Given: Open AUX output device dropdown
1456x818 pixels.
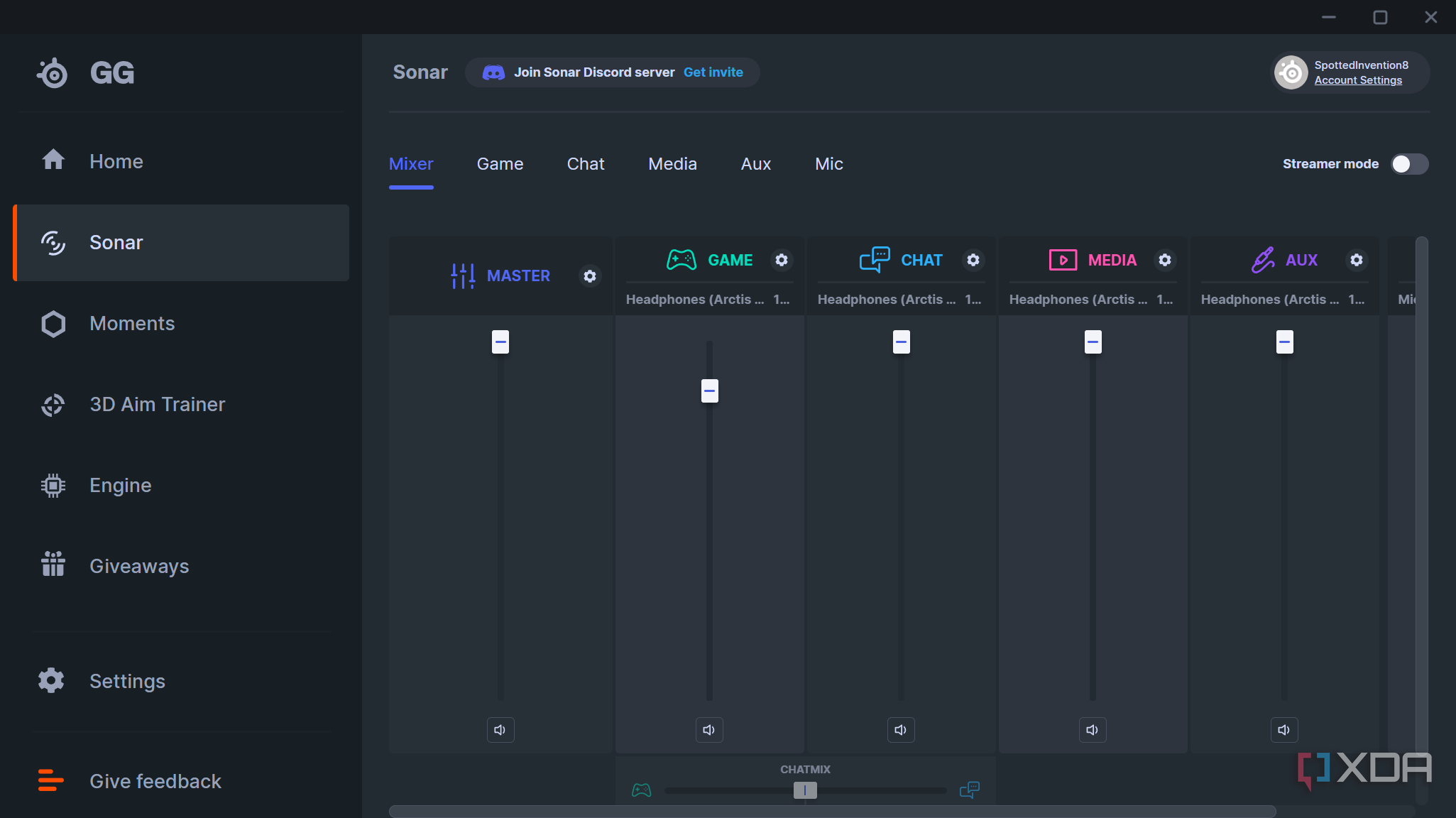Looking at the screenshot, I should coord(1283,300).
